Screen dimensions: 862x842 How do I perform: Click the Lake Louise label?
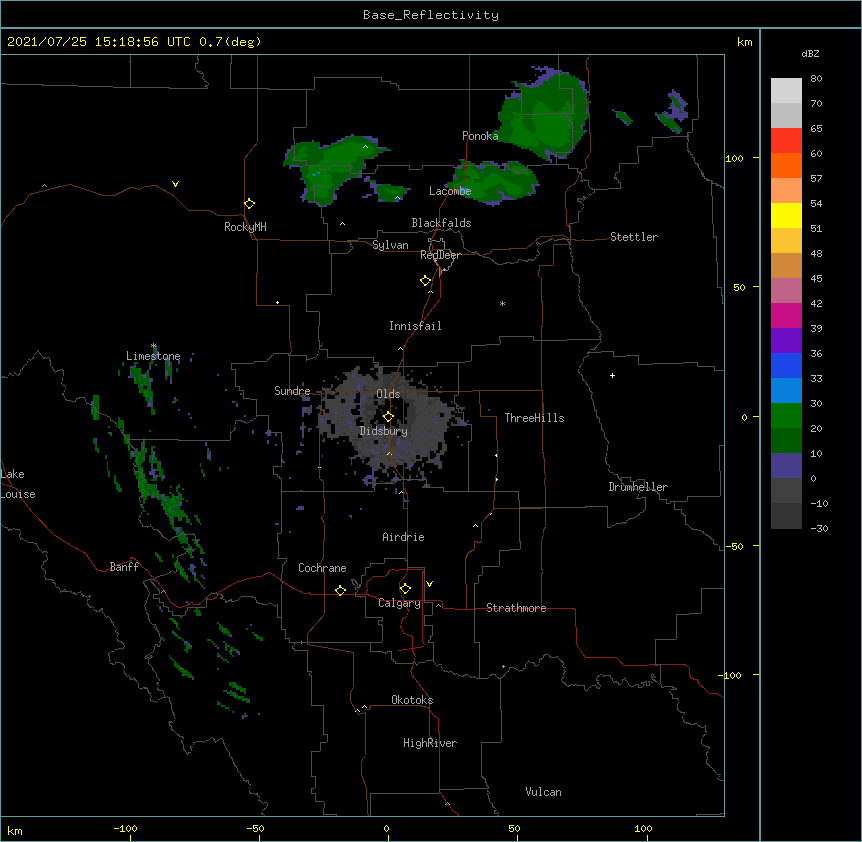pyautogui.click(x=18, y=484)
